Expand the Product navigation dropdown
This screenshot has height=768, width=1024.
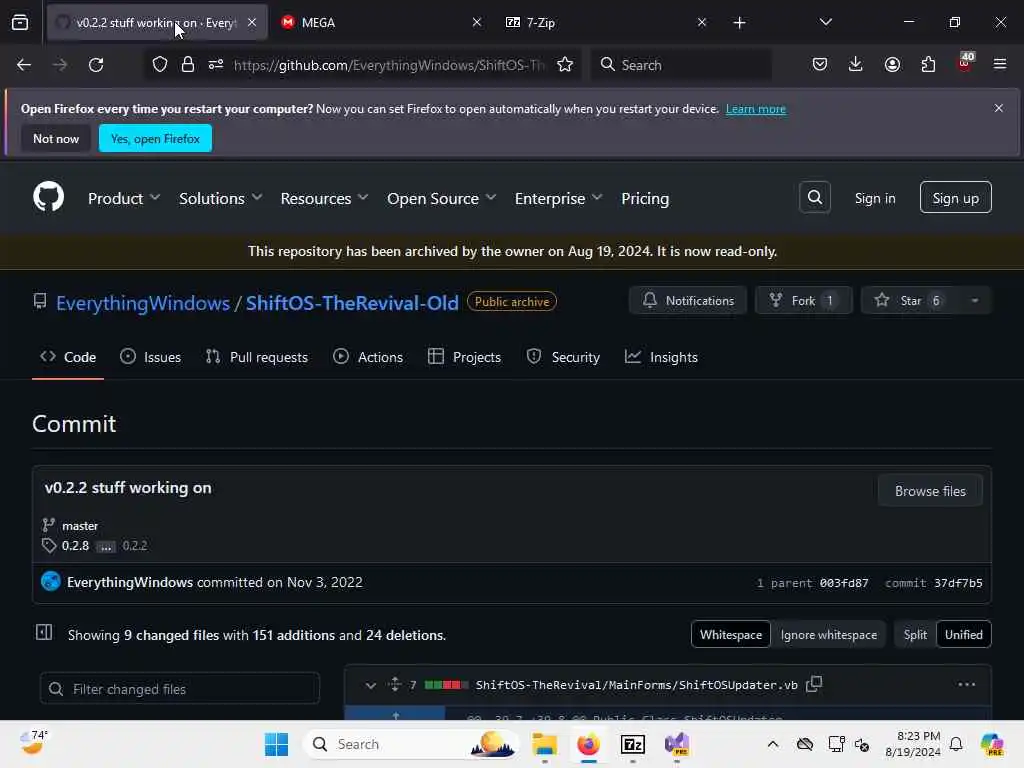(124, 198)
